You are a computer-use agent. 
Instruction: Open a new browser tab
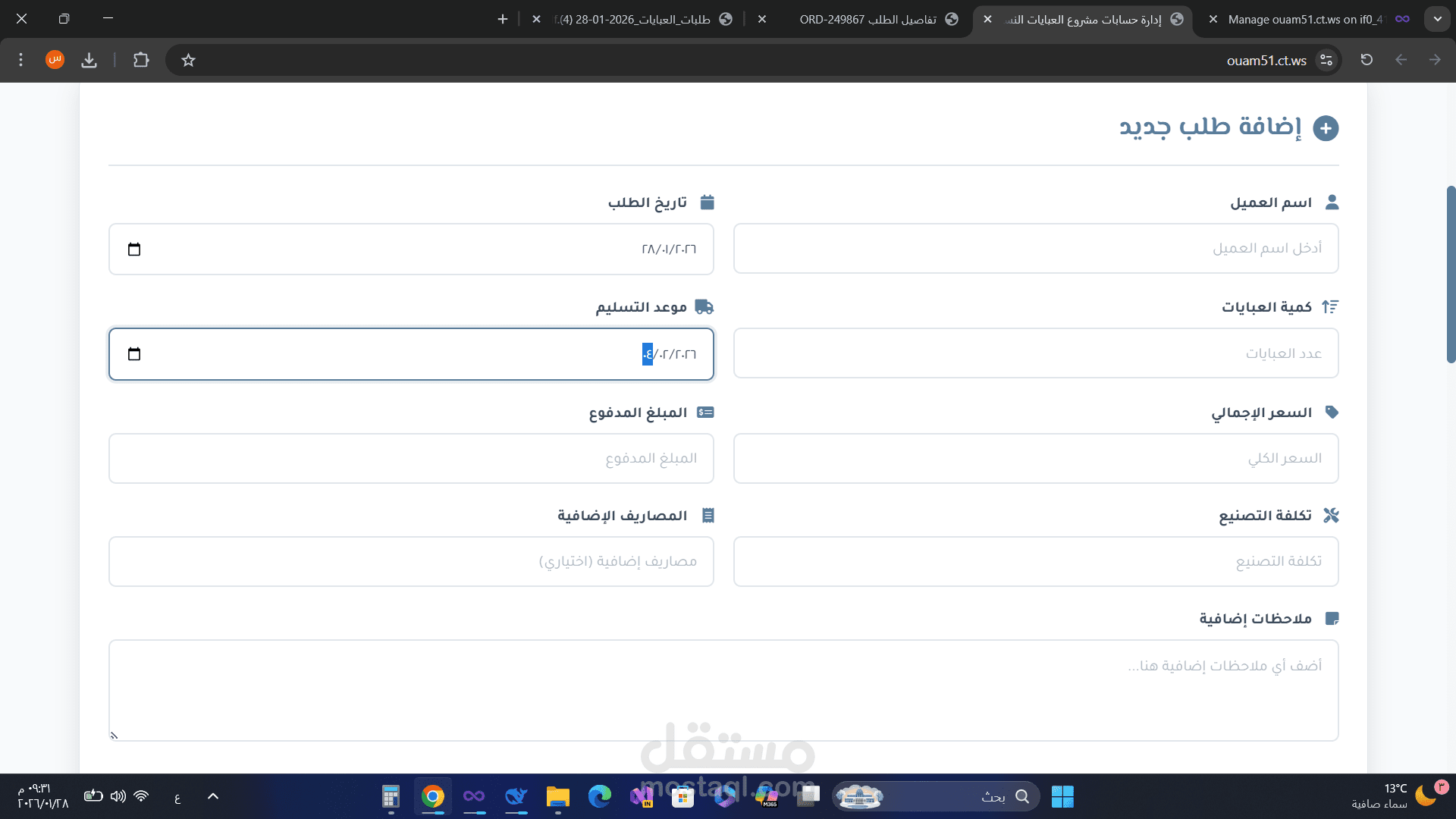503,19
